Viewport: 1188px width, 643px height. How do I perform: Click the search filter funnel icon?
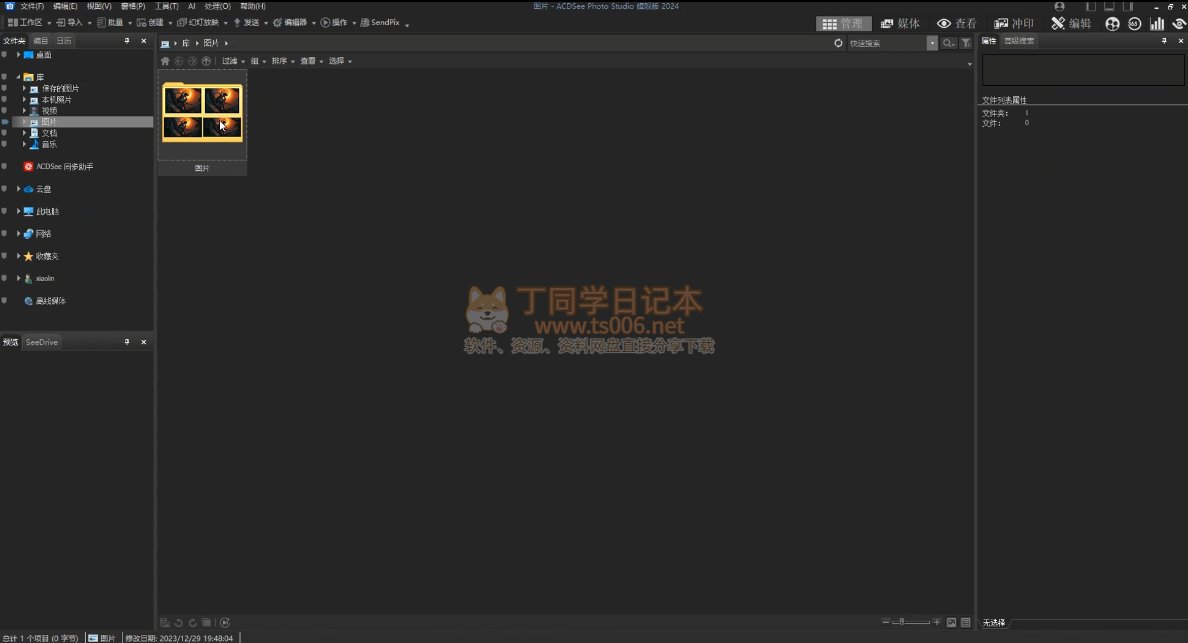[x=965, y=43]
